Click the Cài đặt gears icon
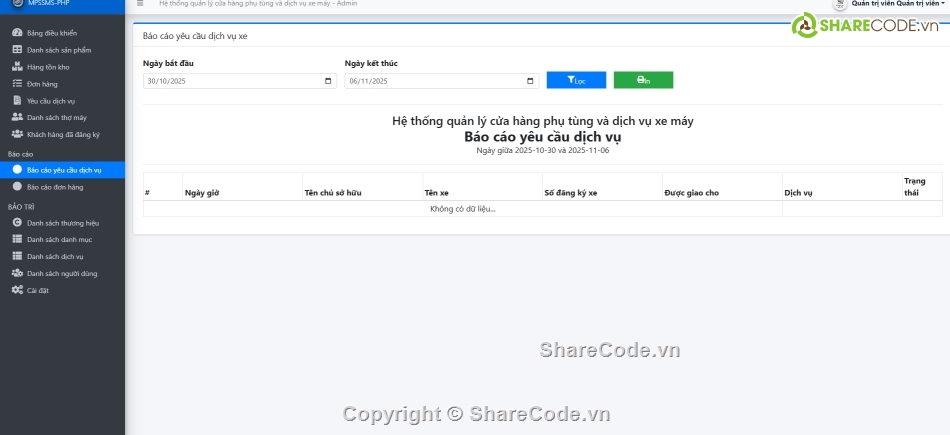 tap(17, 290)
